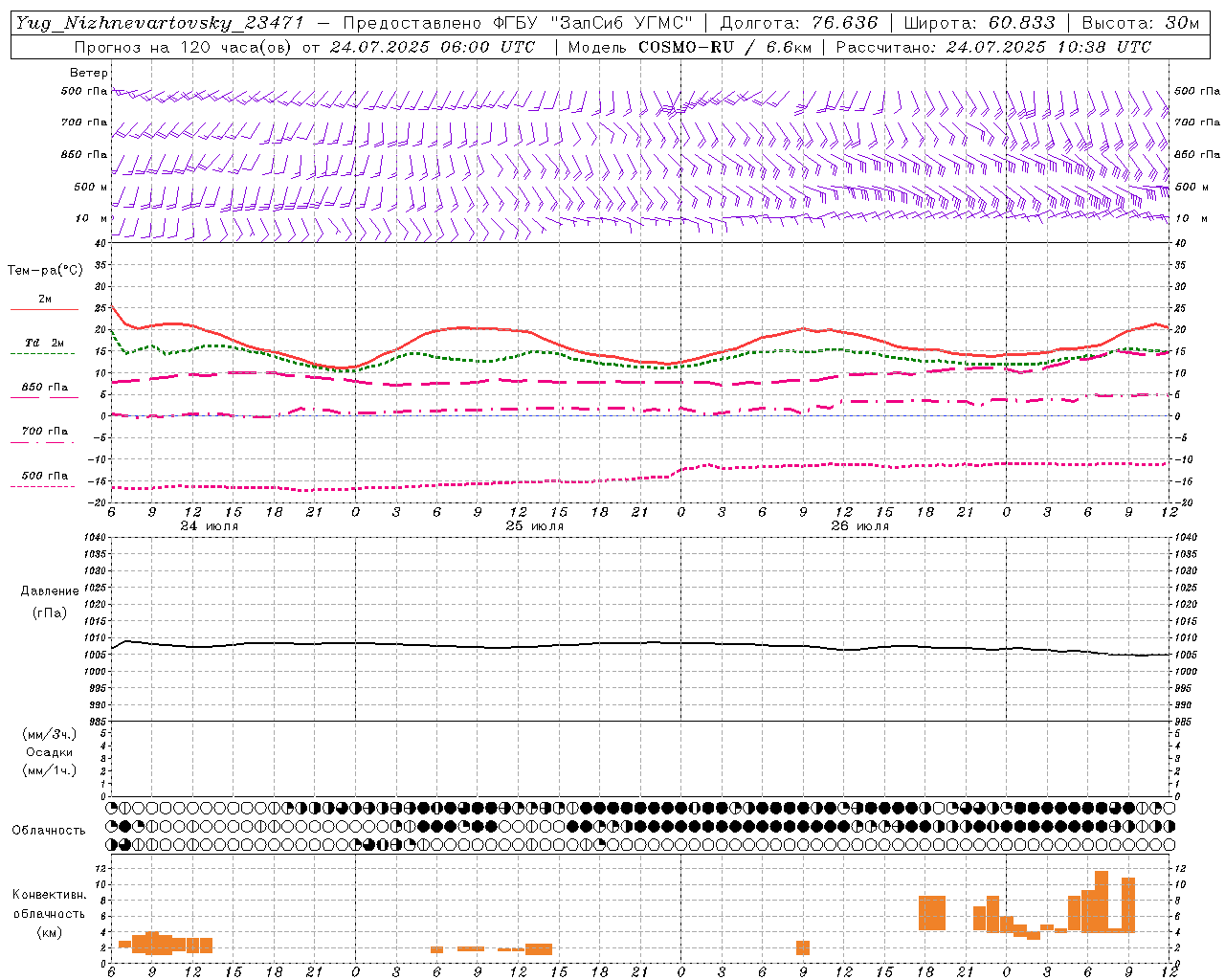1225x980 pixels.
Task: Click the Рассчитано: 24.07.2025 10:38 UTC text
Action: (x=993, y=47)
